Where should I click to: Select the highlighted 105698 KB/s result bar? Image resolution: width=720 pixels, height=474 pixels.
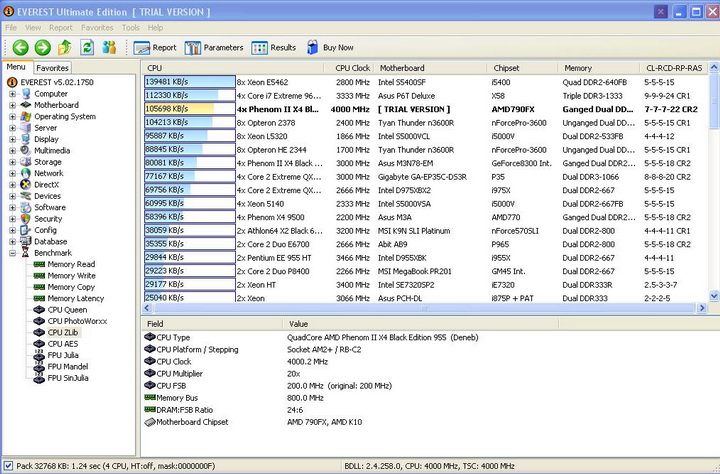coord(190,109)
